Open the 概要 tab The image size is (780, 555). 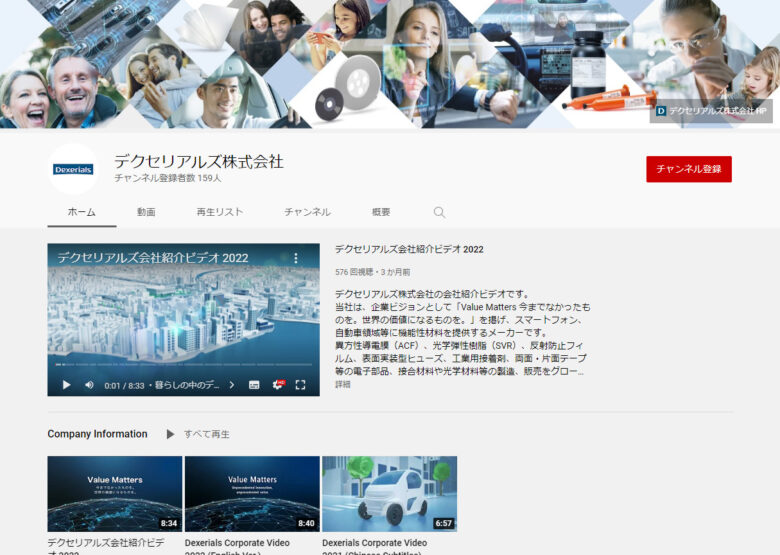click(381, 212)
